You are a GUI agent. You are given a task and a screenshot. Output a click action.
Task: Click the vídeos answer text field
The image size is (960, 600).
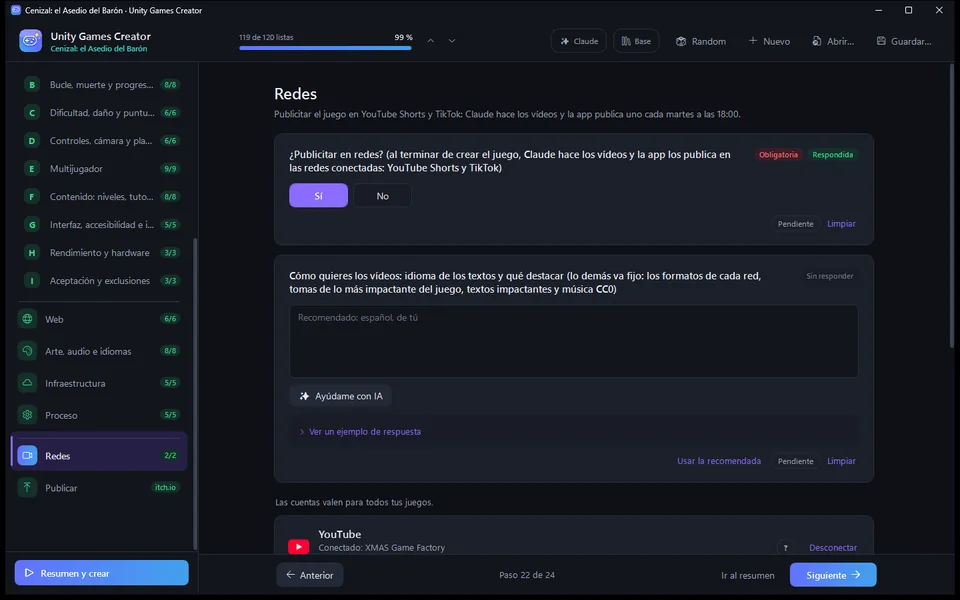coord(574,341)
